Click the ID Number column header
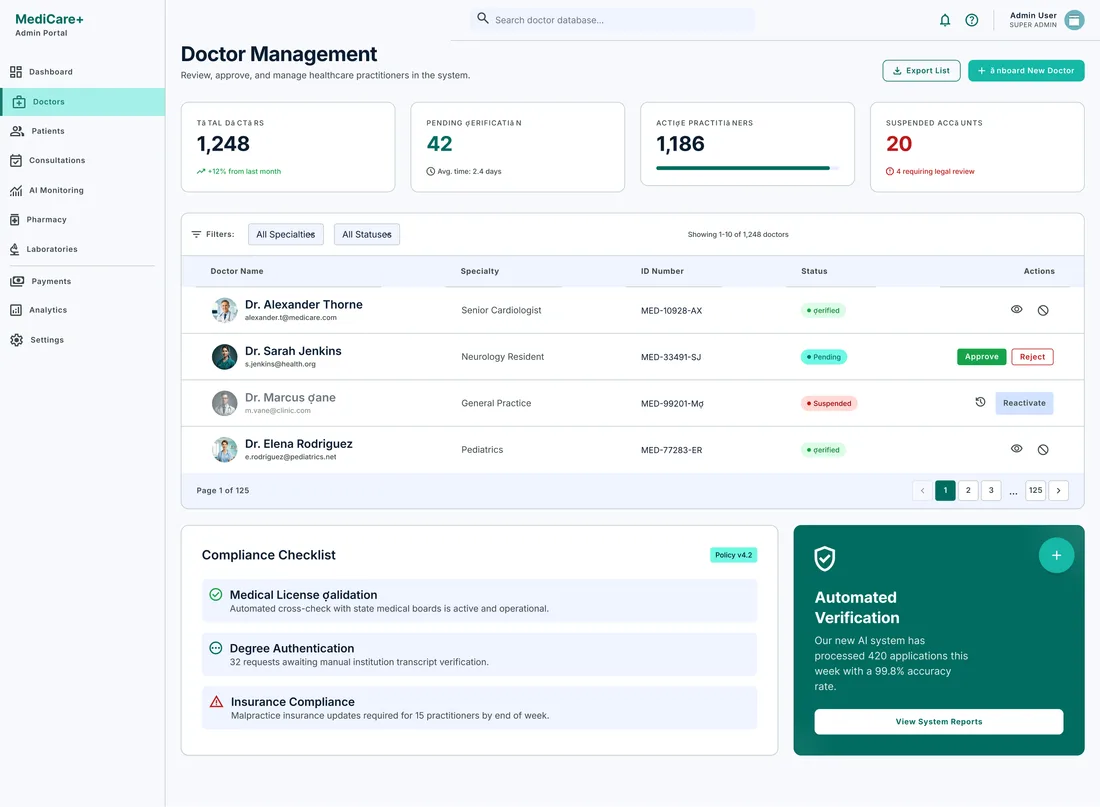The width and height of the screenshot is (1100, 807). [662, 271]
